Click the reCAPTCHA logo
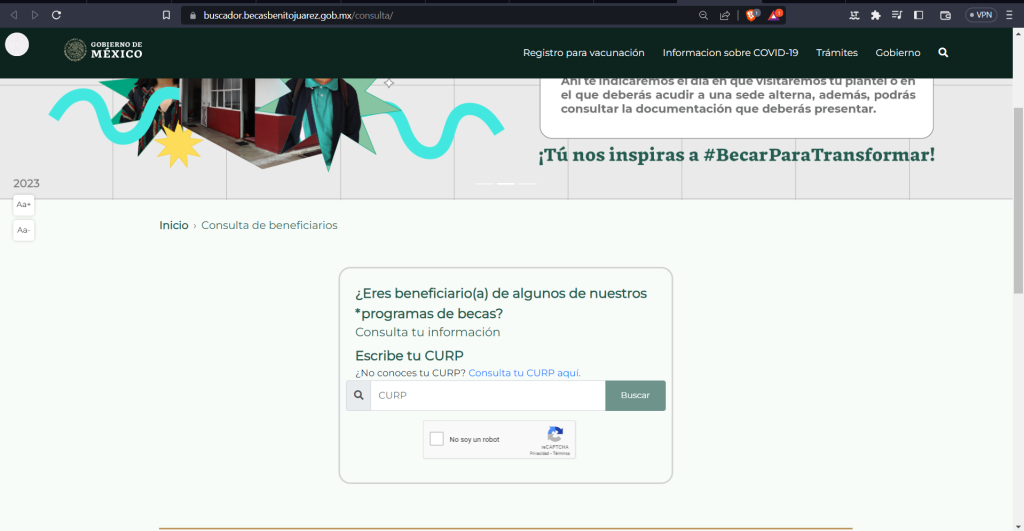 tap(555, 434)
